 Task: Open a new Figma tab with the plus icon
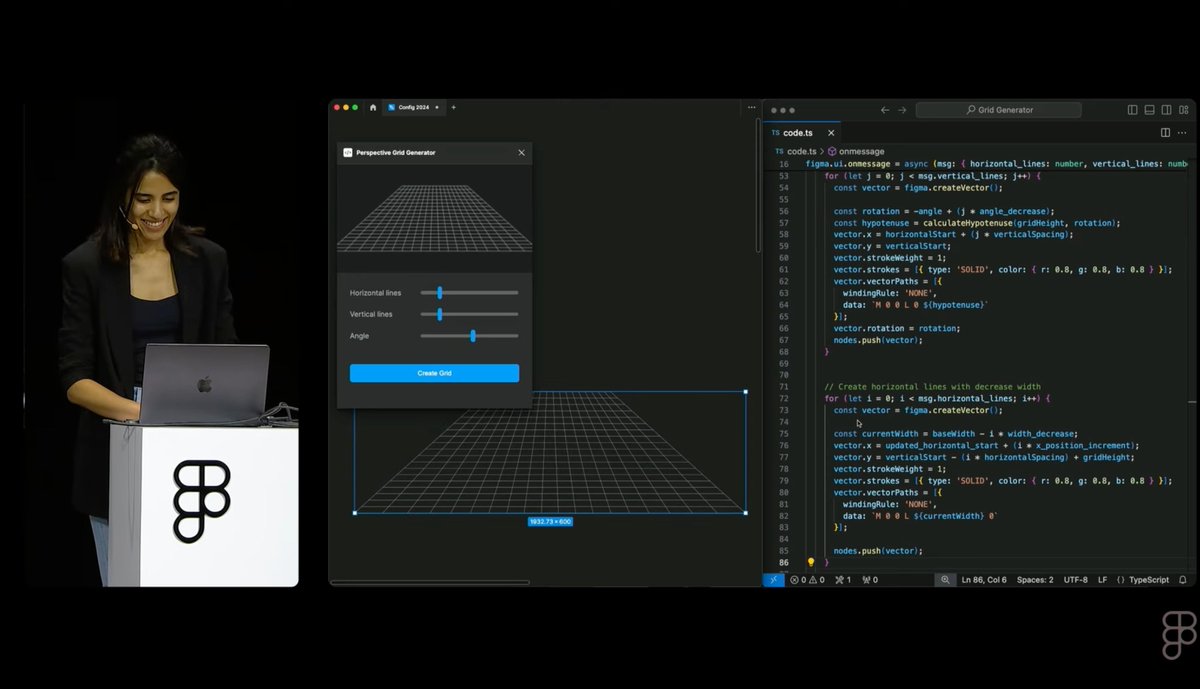click(453, 107)
